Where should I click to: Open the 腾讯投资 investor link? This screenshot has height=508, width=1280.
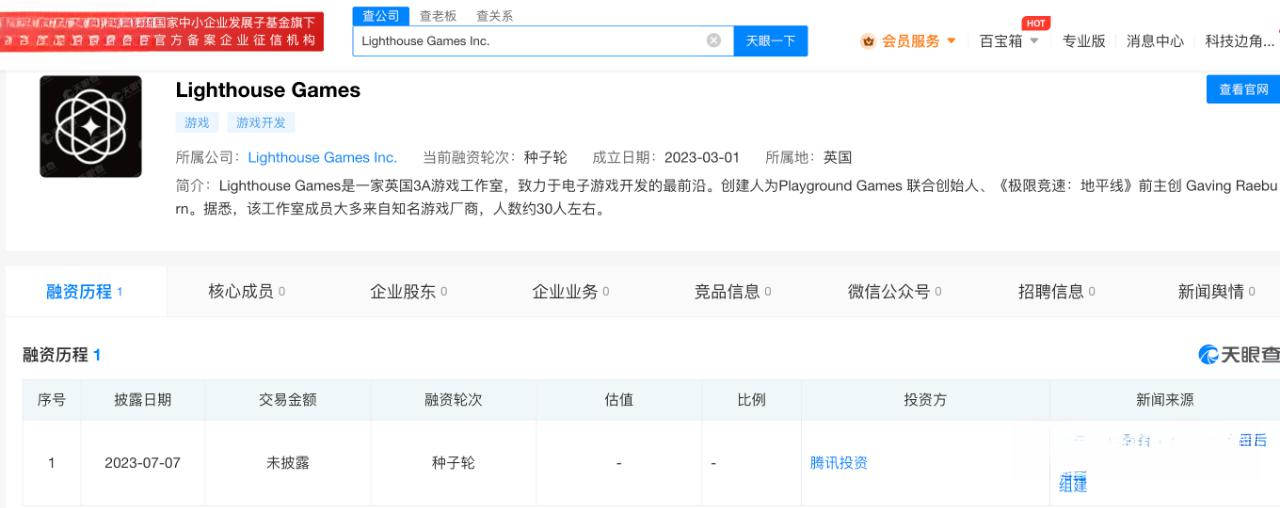(839, 463)
